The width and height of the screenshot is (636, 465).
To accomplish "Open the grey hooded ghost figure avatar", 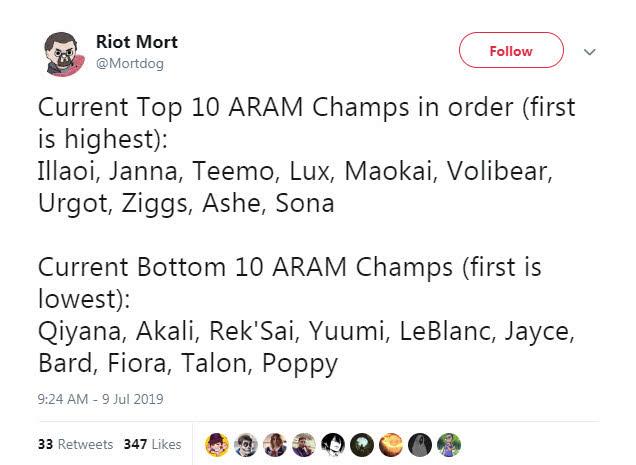I will click(x=420, y=444).
